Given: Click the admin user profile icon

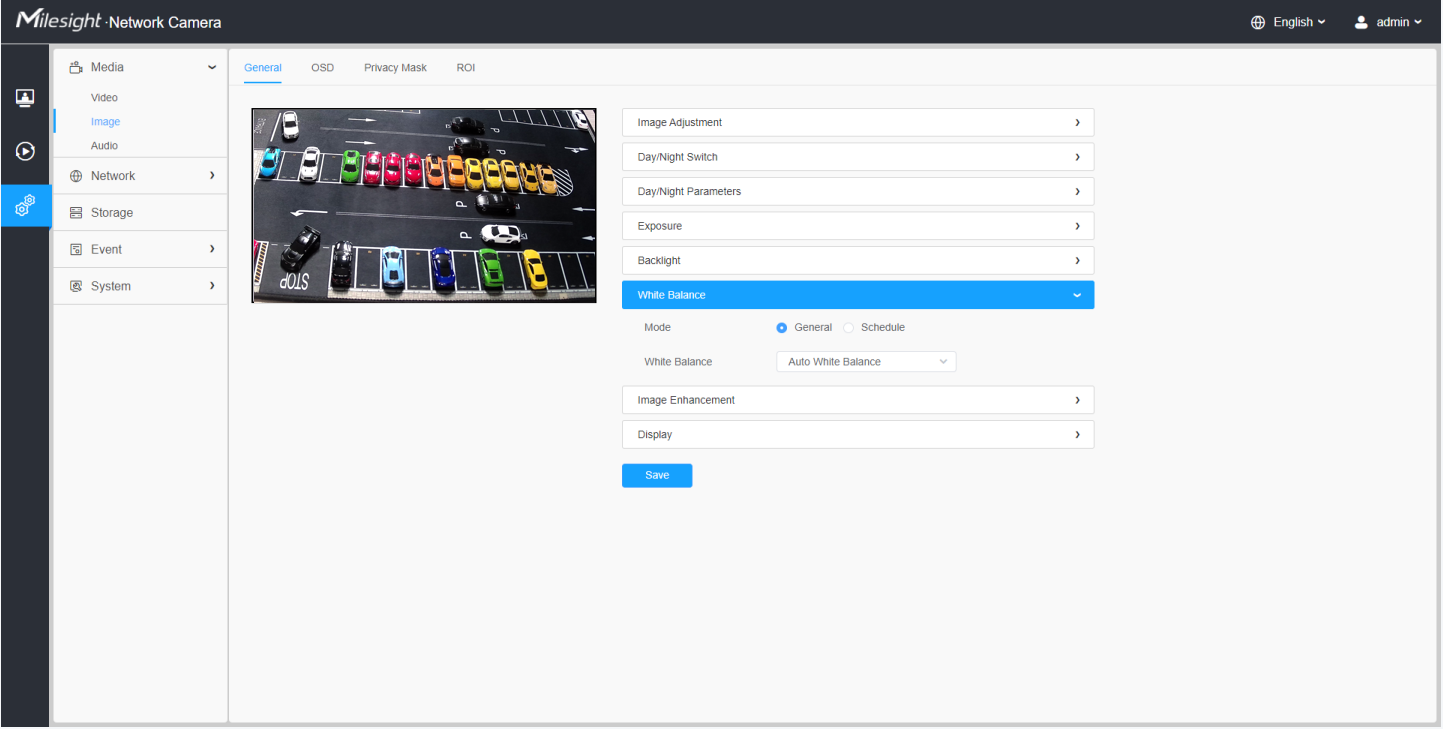Looking at the screenshot, I should (x=1361, y=22).
